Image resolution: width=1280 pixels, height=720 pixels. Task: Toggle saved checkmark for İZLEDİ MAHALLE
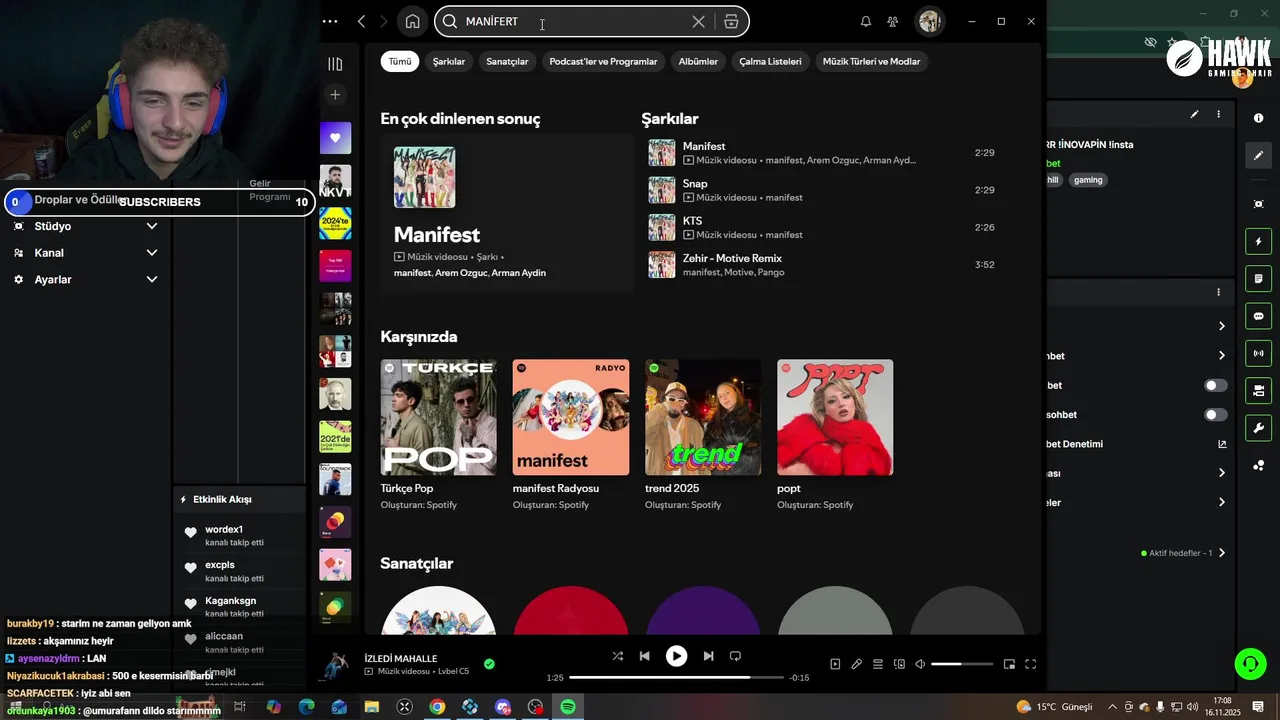point(489,663)
